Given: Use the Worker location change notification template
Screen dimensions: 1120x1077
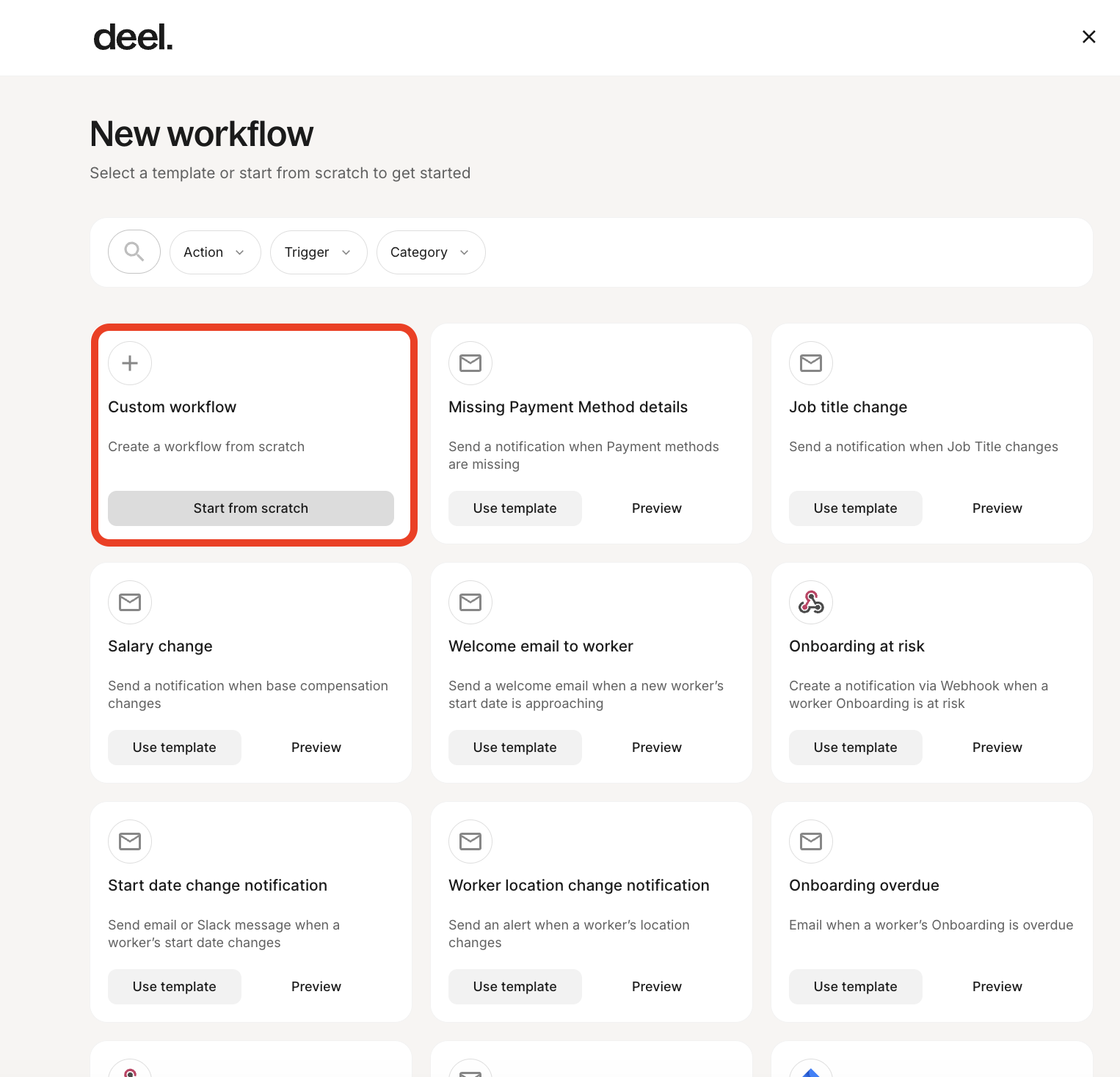Looking at the screenshot, I should [x=514, y=987].
